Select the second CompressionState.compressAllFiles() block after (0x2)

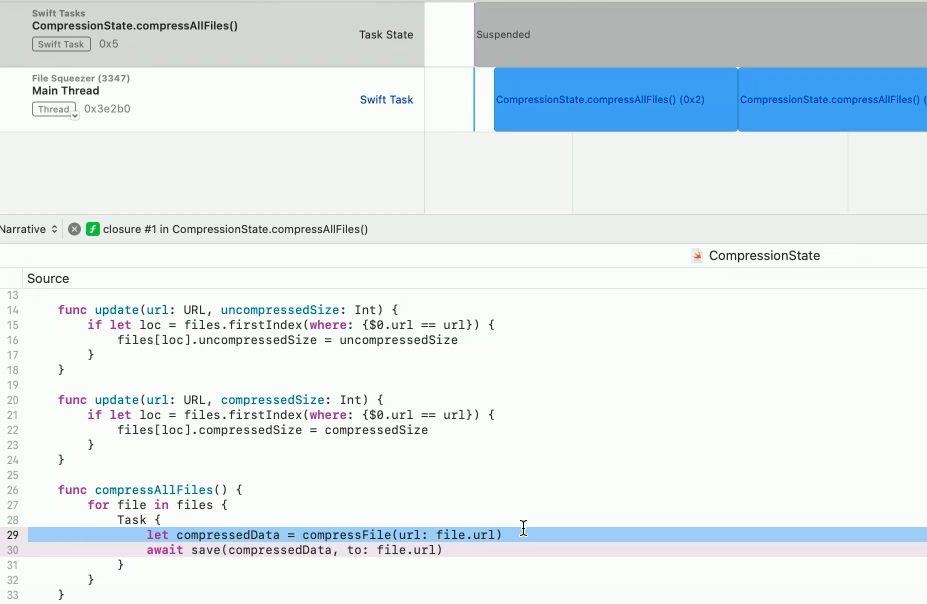pyautogui.click(x=832, y=99)
